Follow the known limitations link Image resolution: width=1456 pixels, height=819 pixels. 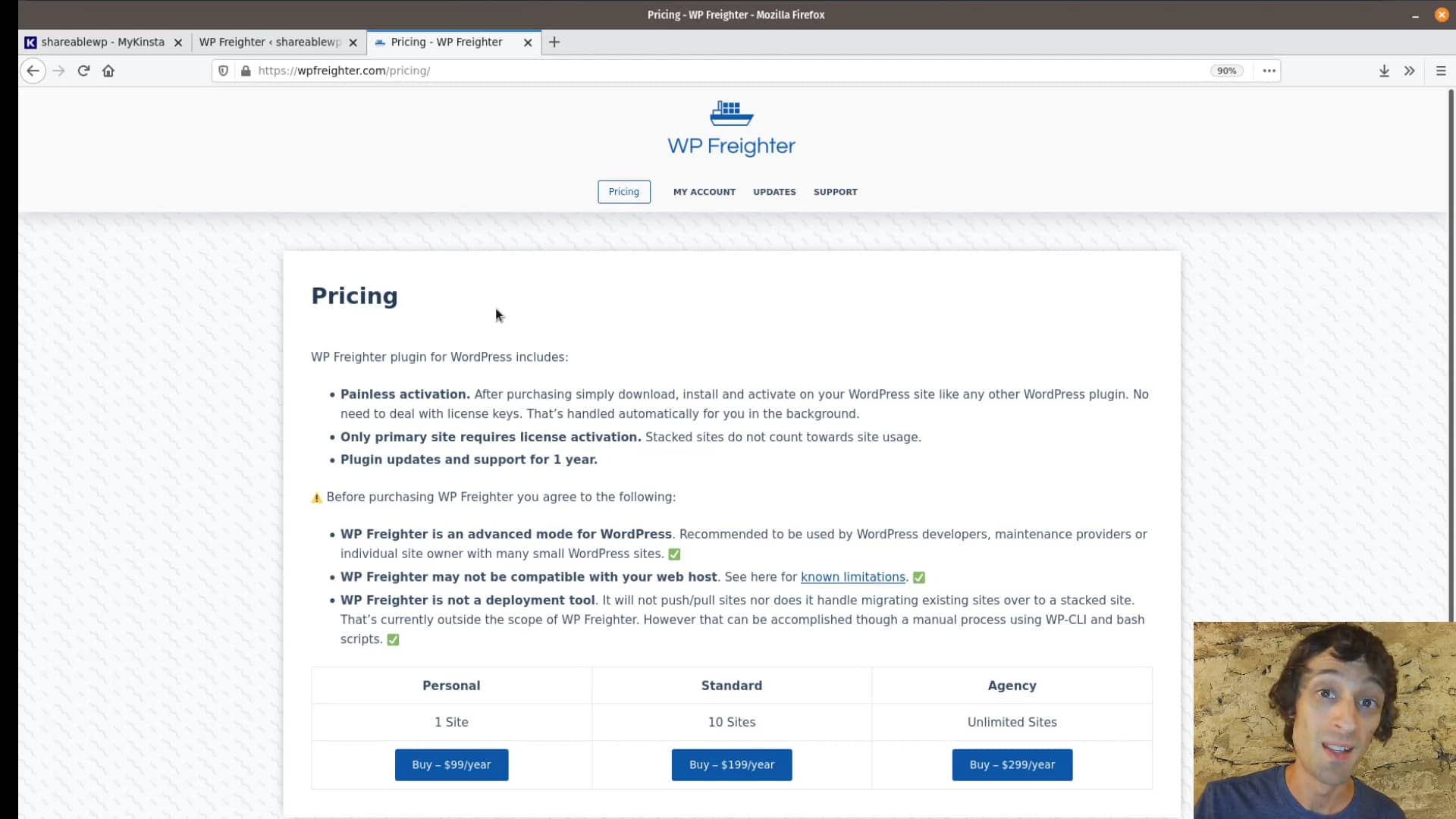[852, 577]
